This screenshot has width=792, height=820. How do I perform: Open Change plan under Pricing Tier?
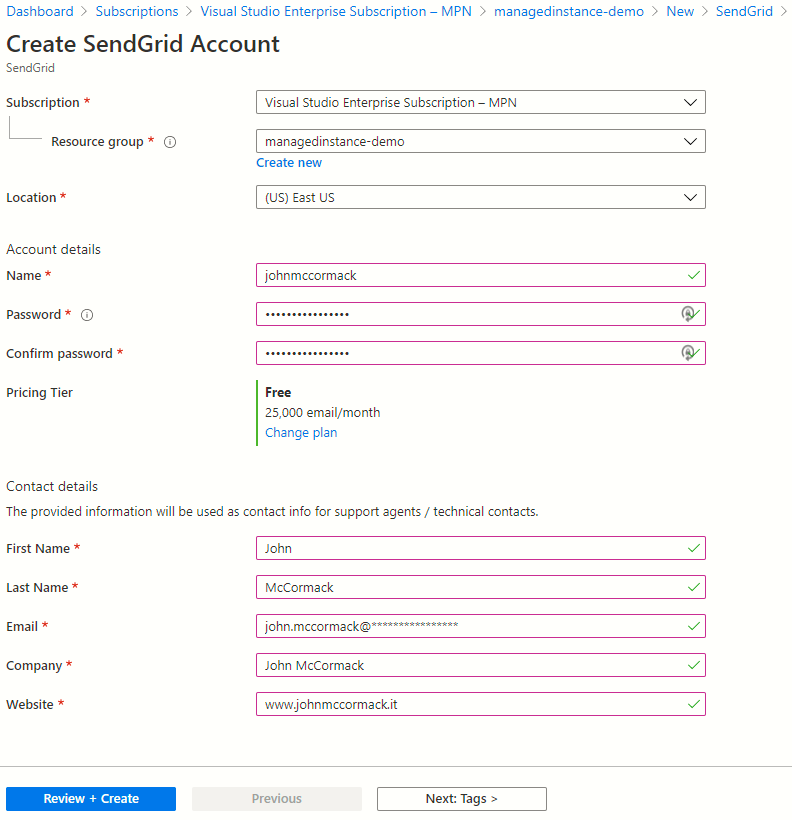coord(301,432)
